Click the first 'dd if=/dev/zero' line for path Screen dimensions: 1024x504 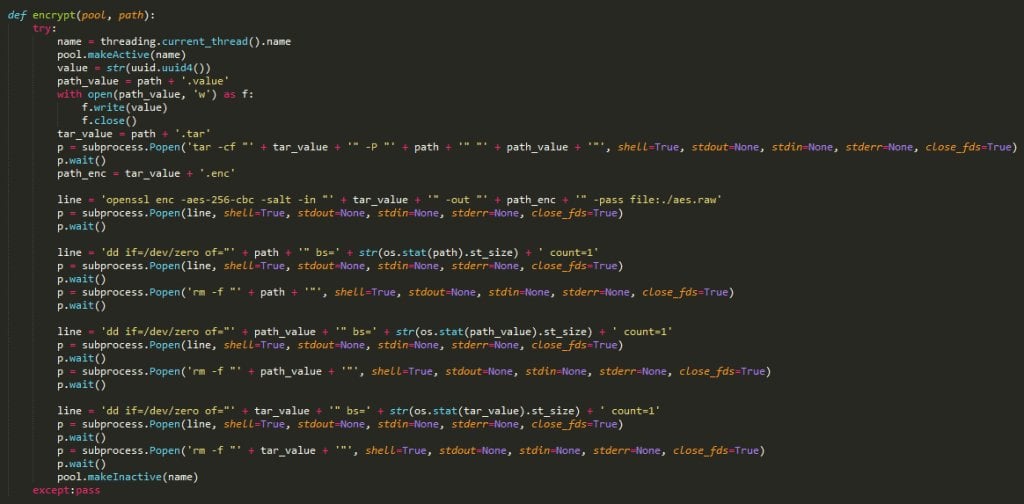coord(328,253)
